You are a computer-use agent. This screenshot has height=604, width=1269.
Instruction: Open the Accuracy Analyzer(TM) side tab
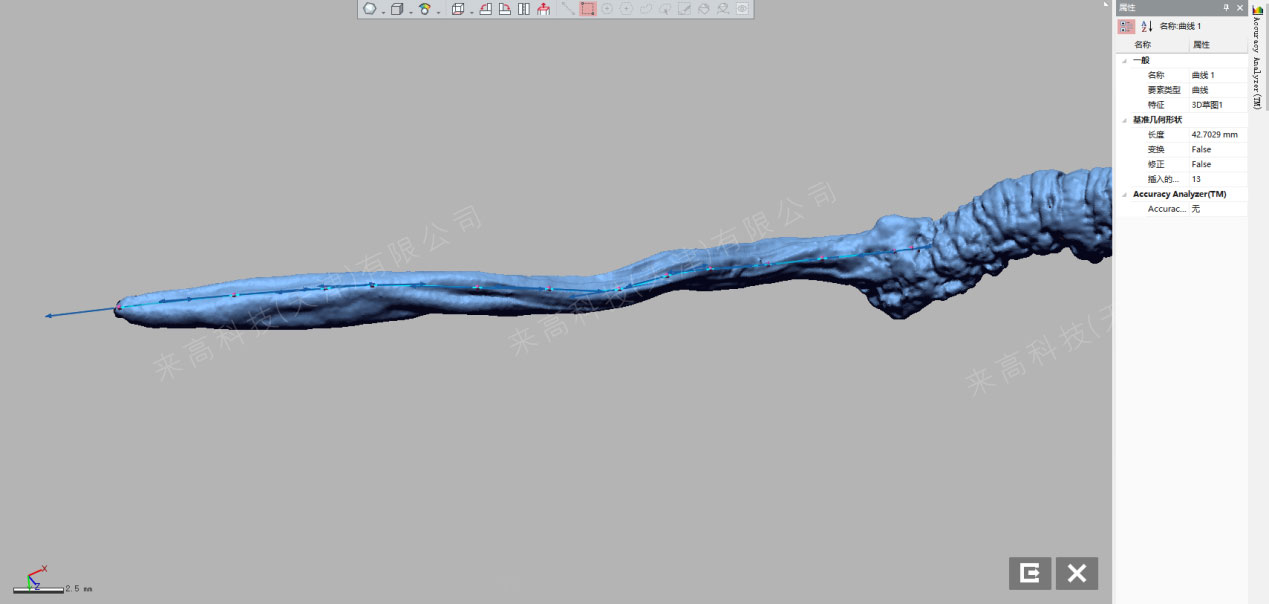(x=1257, y=60)
